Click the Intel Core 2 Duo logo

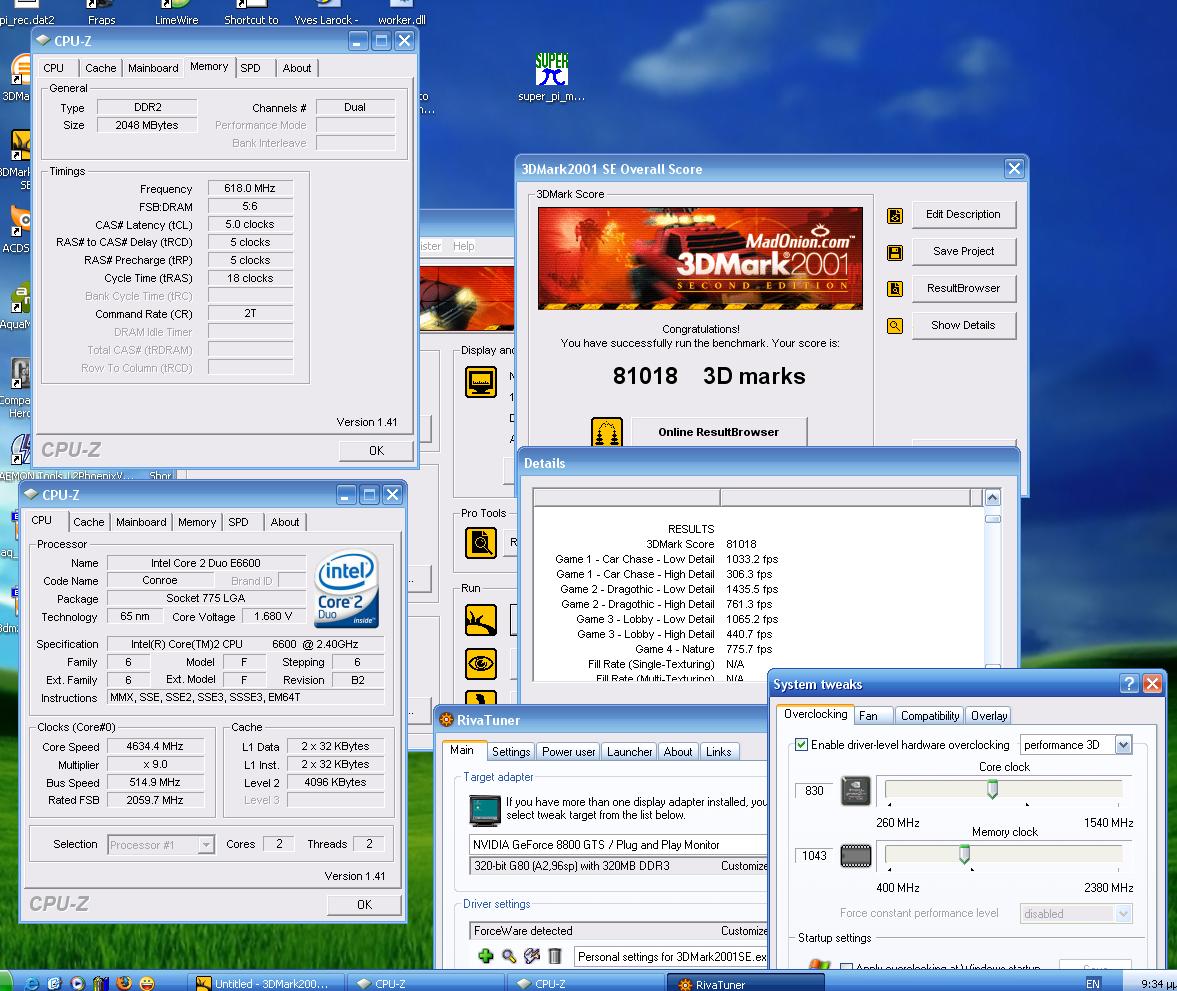coord(346,589)
